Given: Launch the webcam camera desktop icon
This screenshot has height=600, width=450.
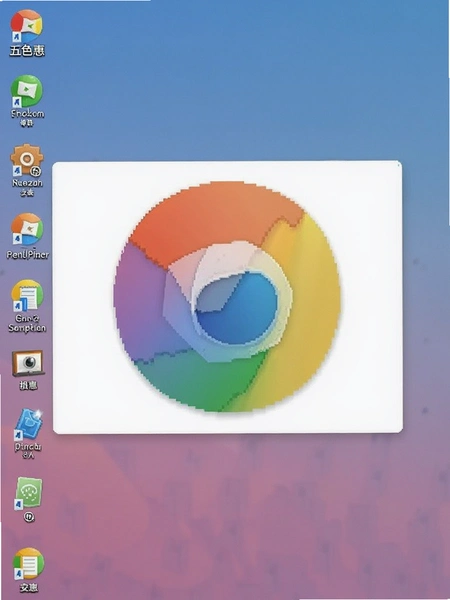Looking at the screenshot, I should [x=28, y=363].
